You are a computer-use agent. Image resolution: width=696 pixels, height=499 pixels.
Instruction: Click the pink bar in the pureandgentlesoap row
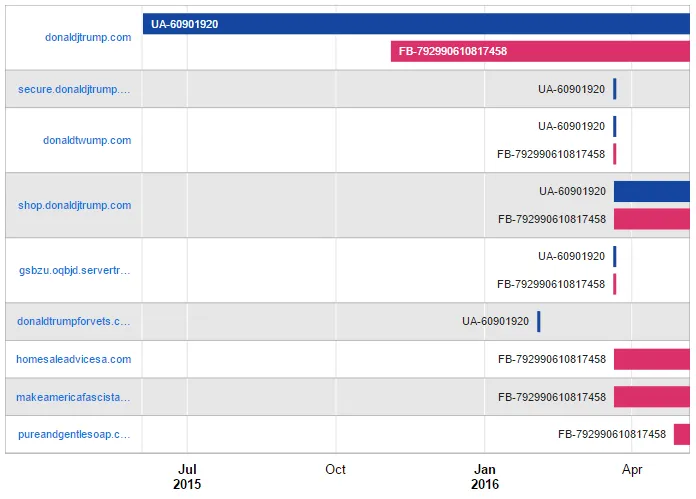click(682, 434)
